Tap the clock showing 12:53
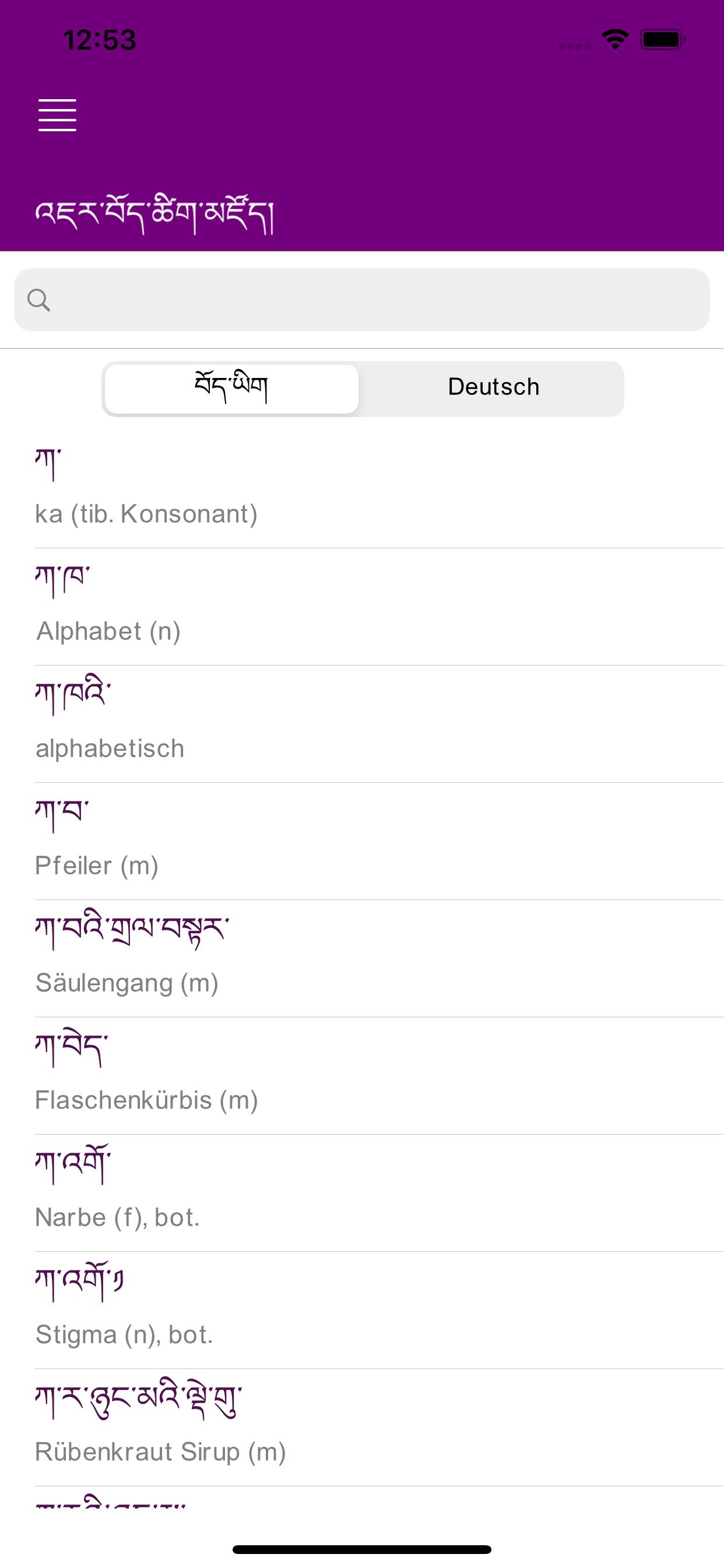 (x=99, y=40)
